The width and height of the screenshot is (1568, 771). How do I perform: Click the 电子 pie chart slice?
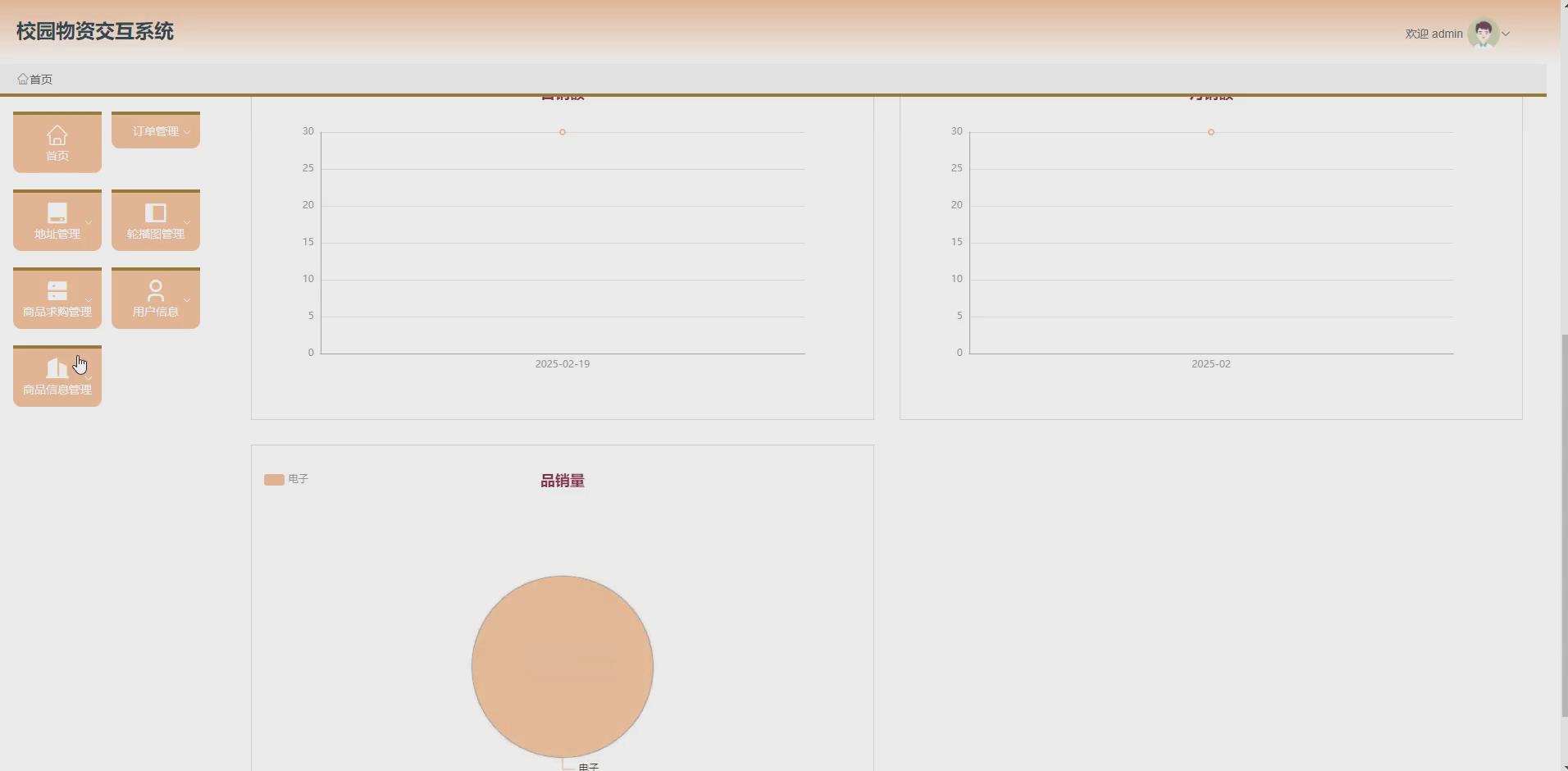[x=563, y=666]
